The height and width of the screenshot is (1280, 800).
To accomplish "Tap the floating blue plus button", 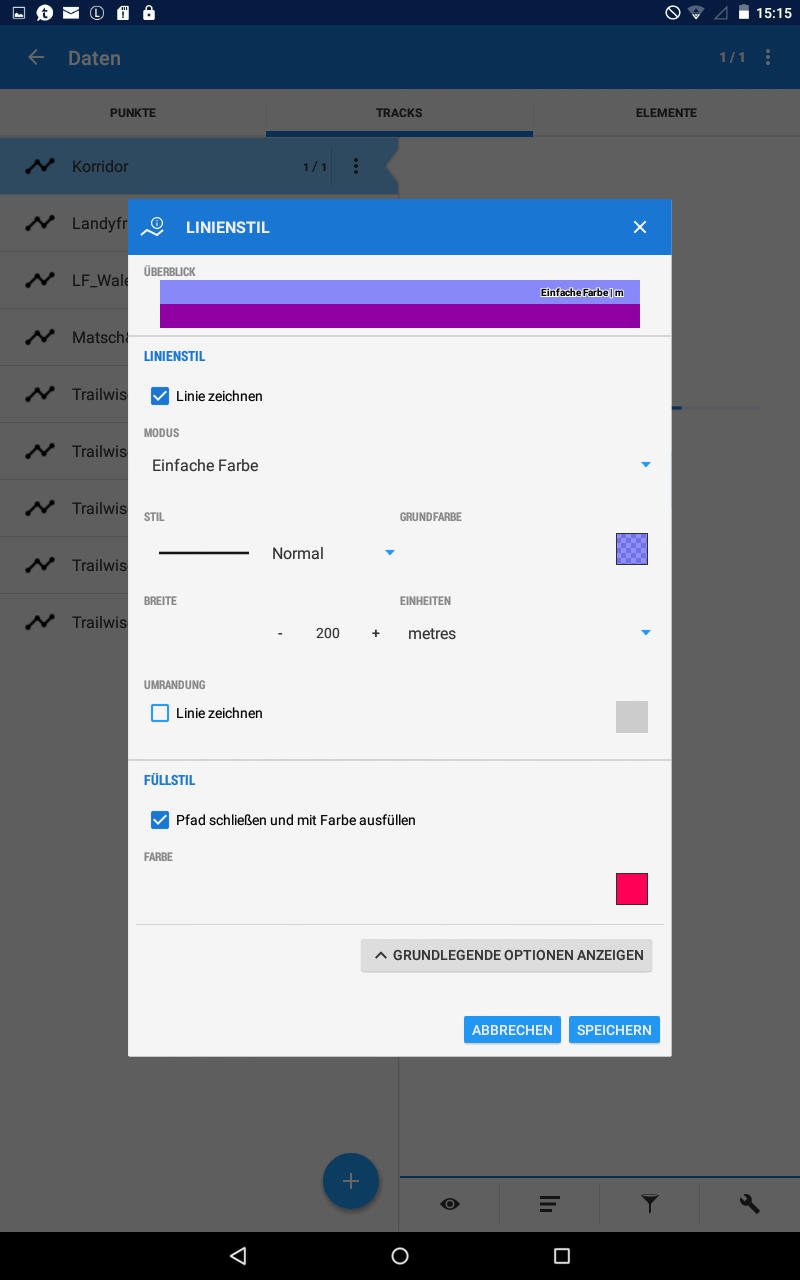I will point(351,1181).
